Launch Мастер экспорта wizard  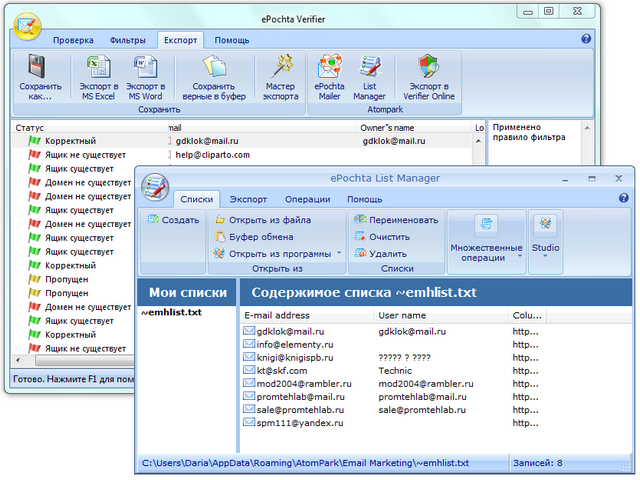[x=280, y=78]
